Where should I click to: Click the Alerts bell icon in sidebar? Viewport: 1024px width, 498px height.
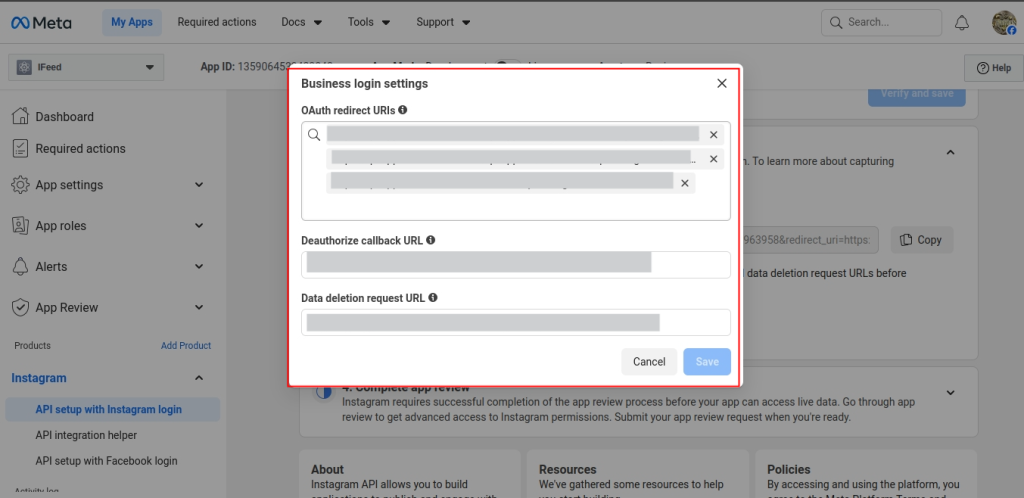click(20, 266)
